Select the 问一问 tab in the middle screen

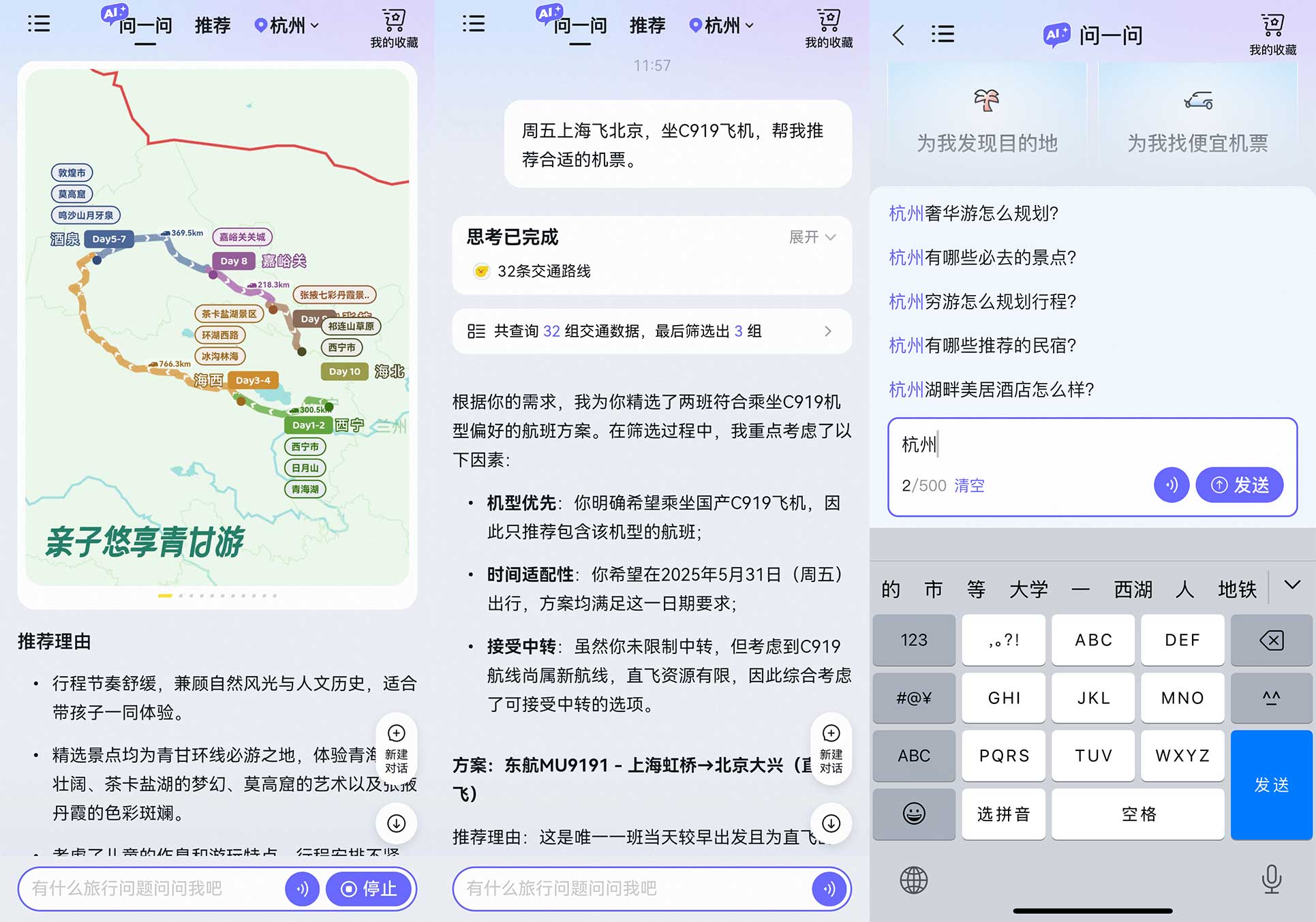(580, 26)
